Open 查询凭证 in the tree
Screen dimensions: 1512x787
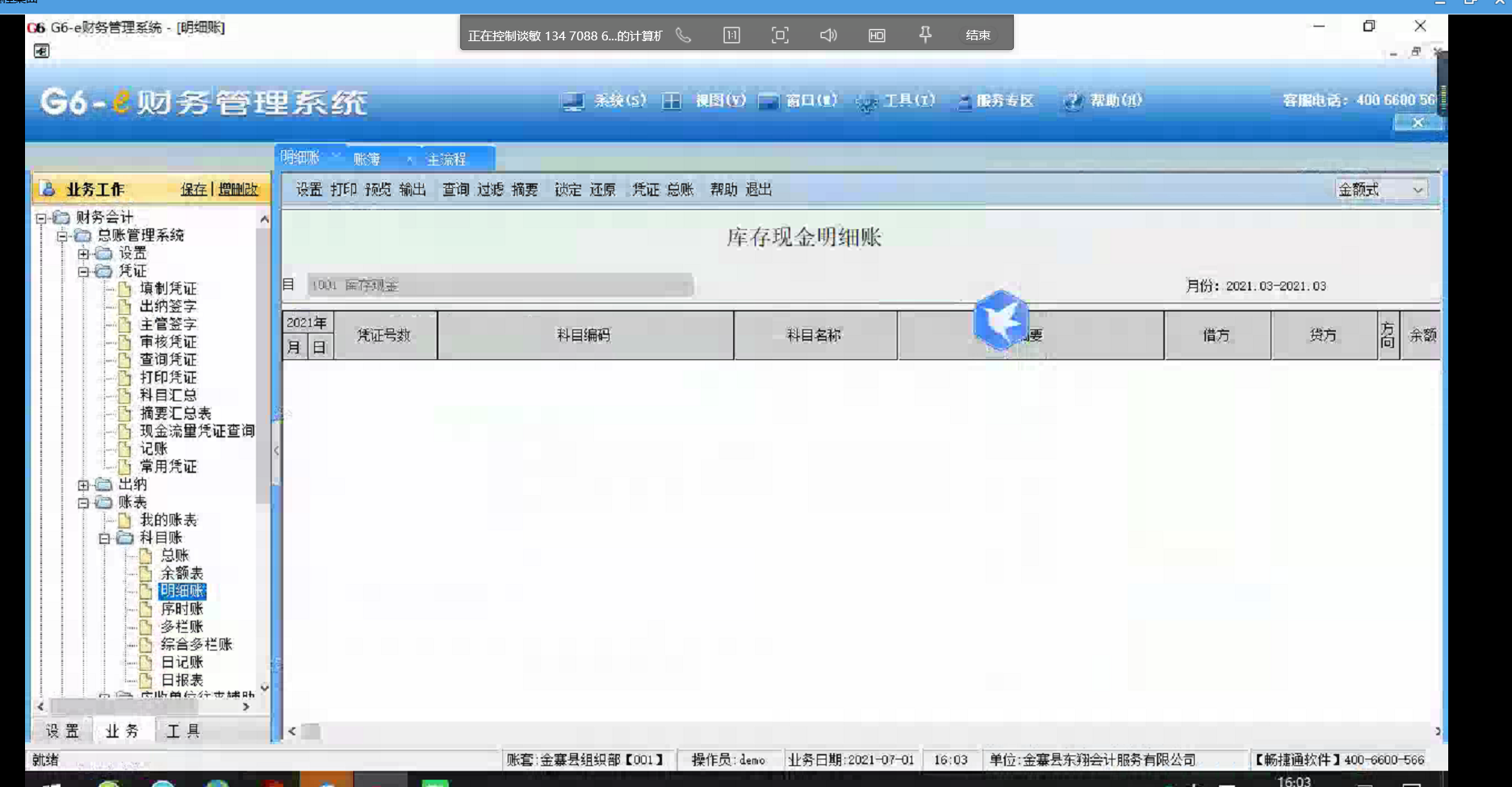168,360
